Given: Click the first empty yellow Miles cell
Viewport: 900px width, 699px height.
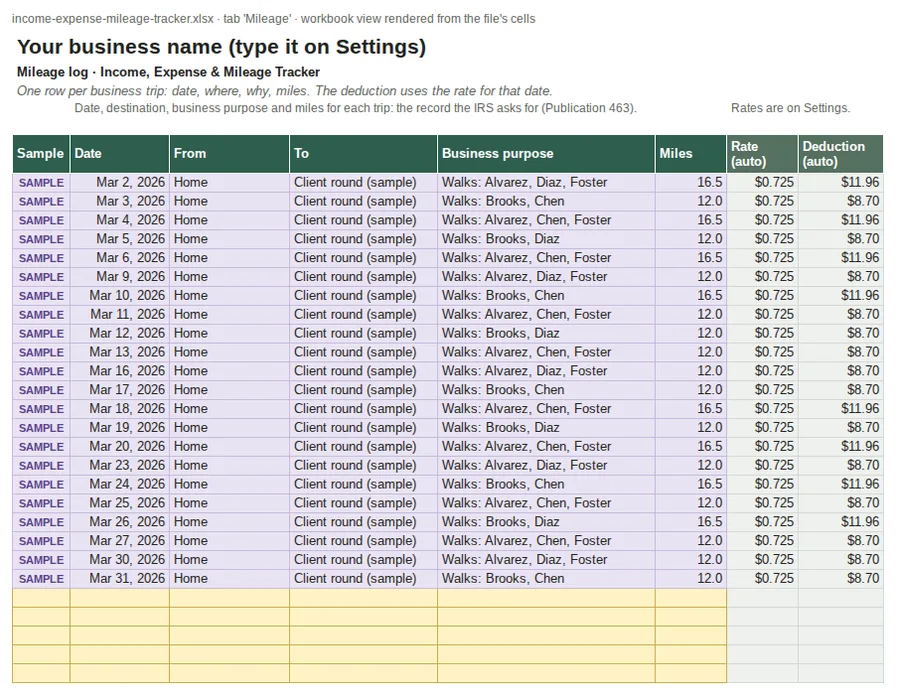Looking at the screenshot, I should point(690,598).
